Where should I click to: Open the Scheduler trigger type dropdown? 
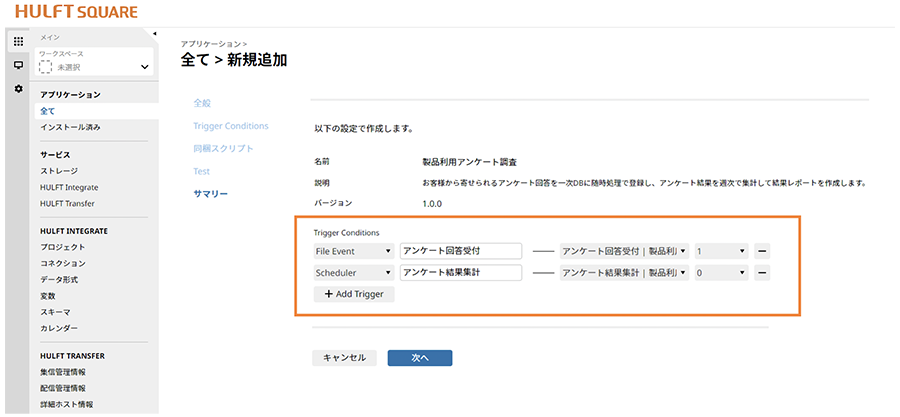click(352, 272)
